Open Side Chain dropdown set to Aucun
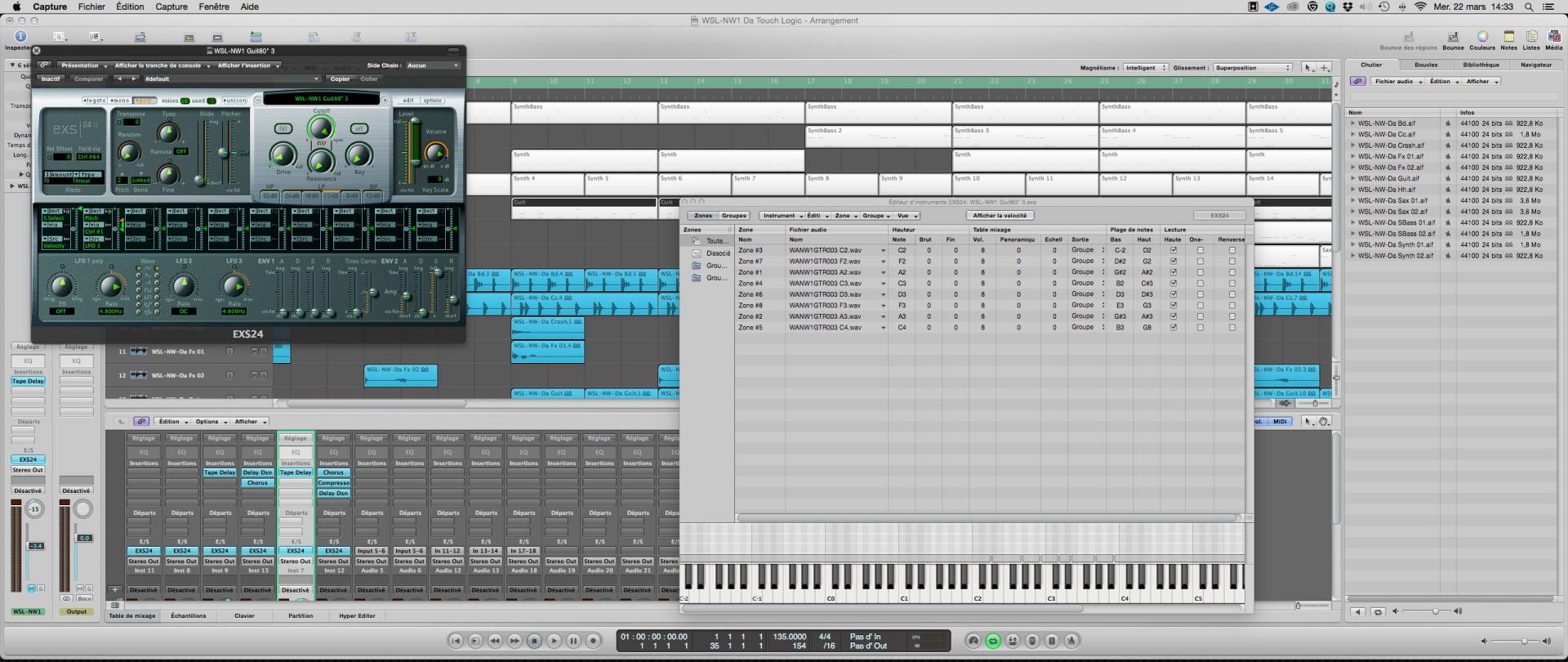This screenshot has width=1568, height=662. click(433, 65)
